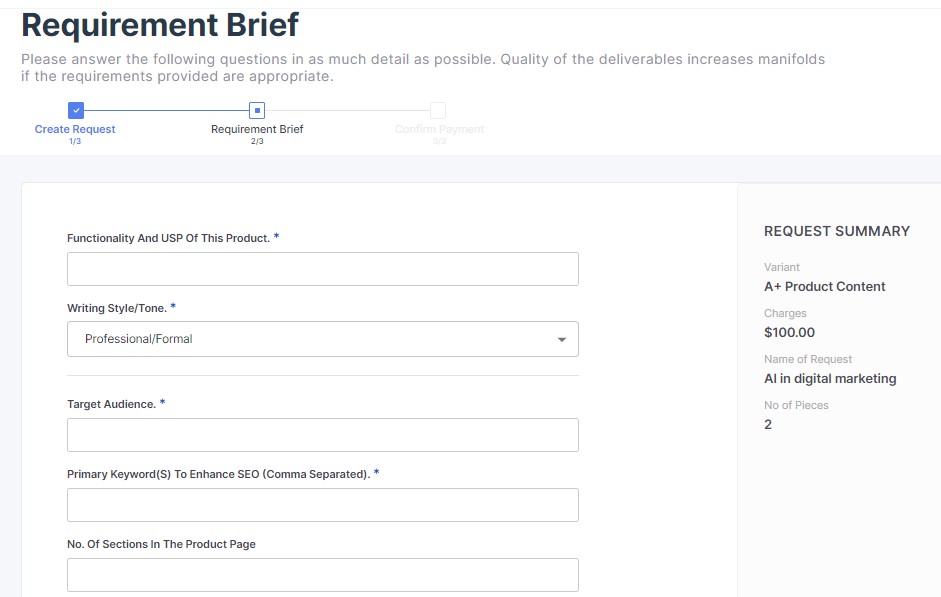
Task: Click the Target Audience label
Action: (x=112, y=404)
